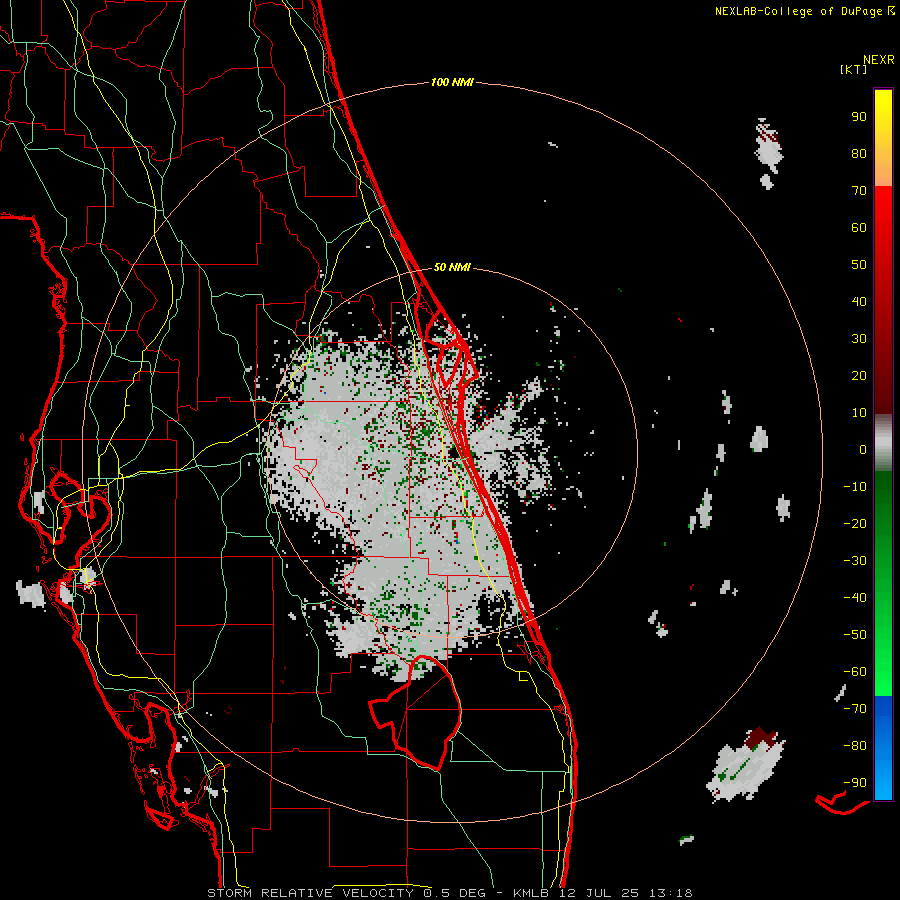Viewport: 900px width, 900px height.
Task: Click the 0 value on velocity scale
Action: point(863,449)
